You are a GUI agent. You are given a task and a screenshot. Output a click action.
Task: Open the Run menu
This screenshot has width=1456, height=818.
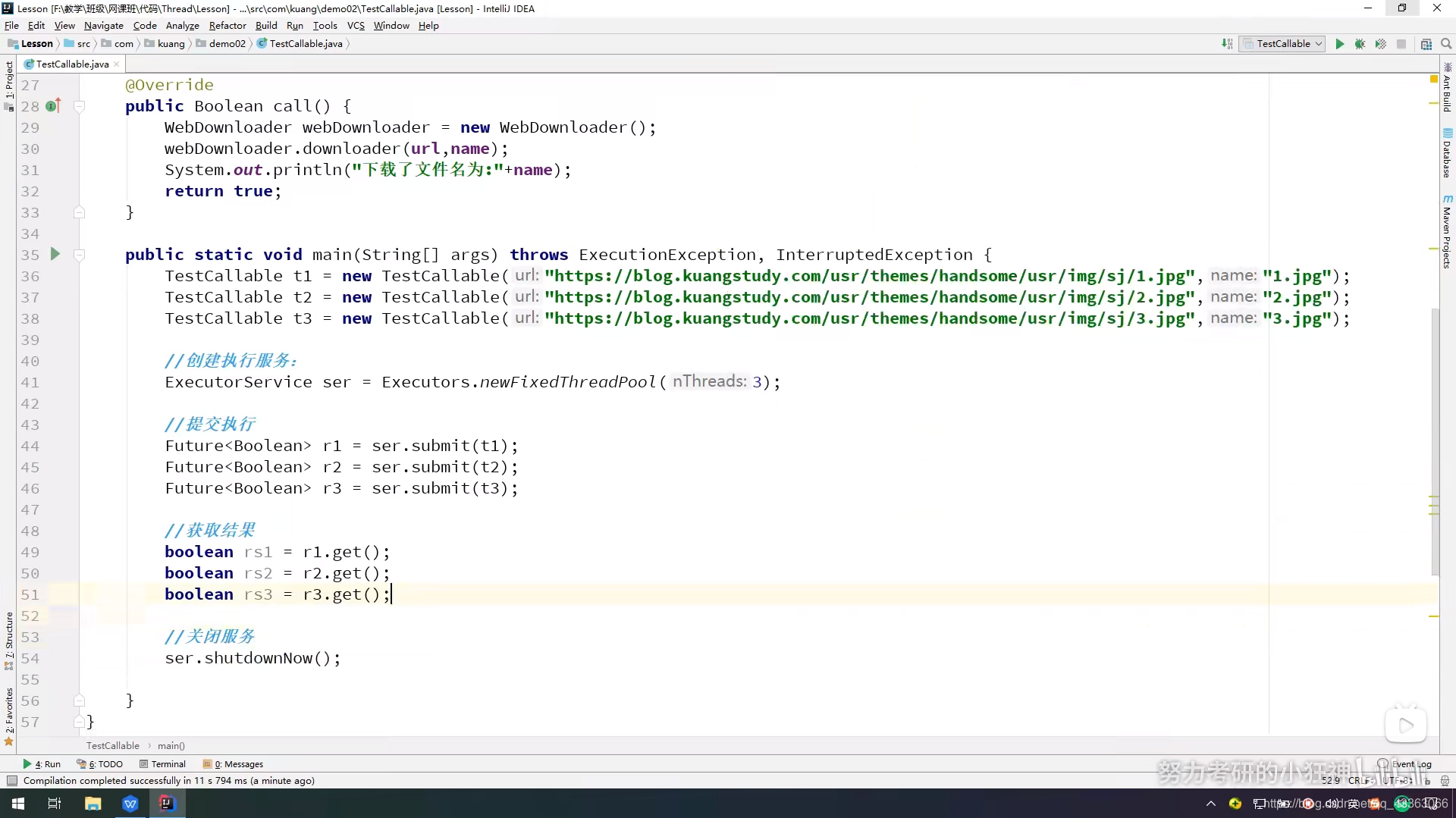point(295,26)
